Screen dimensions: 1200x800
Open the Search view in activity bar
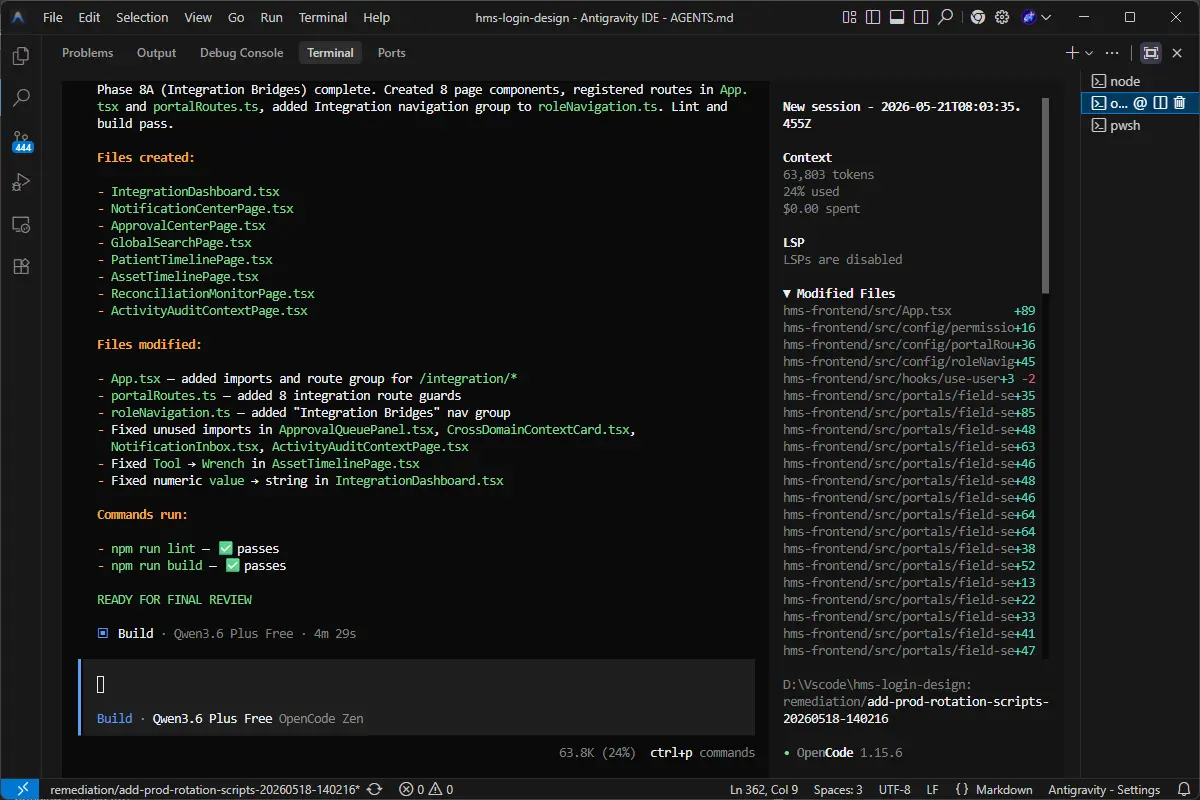(x=22, y=98)
